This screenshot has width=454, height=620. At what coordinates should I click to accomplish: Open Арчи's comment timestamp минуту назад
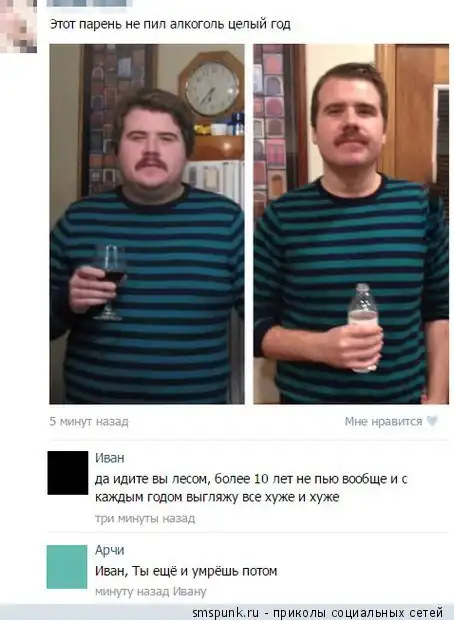tap(132, 592)
